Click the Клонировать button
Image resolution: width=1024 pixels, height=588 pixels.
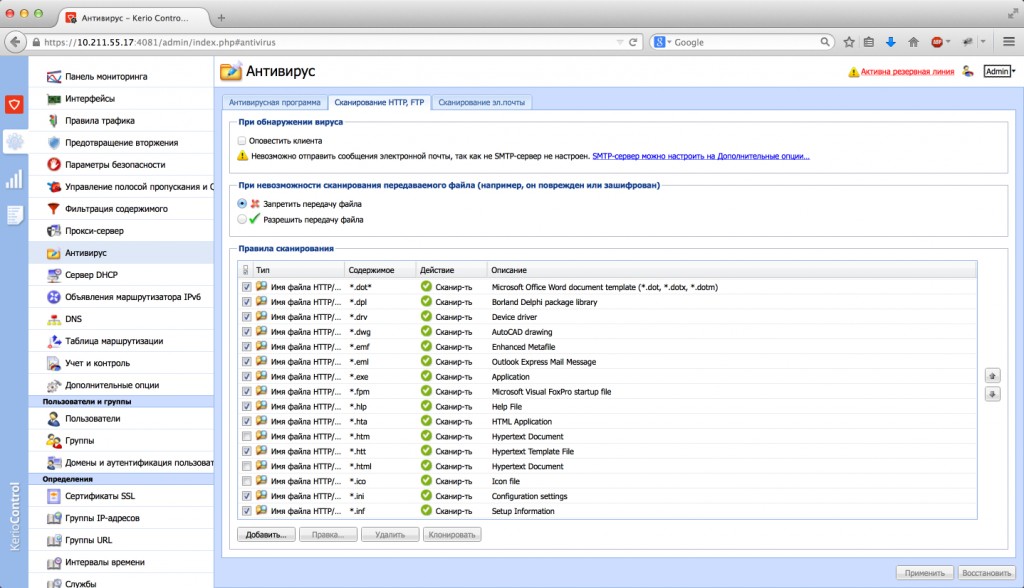(452, 535)
